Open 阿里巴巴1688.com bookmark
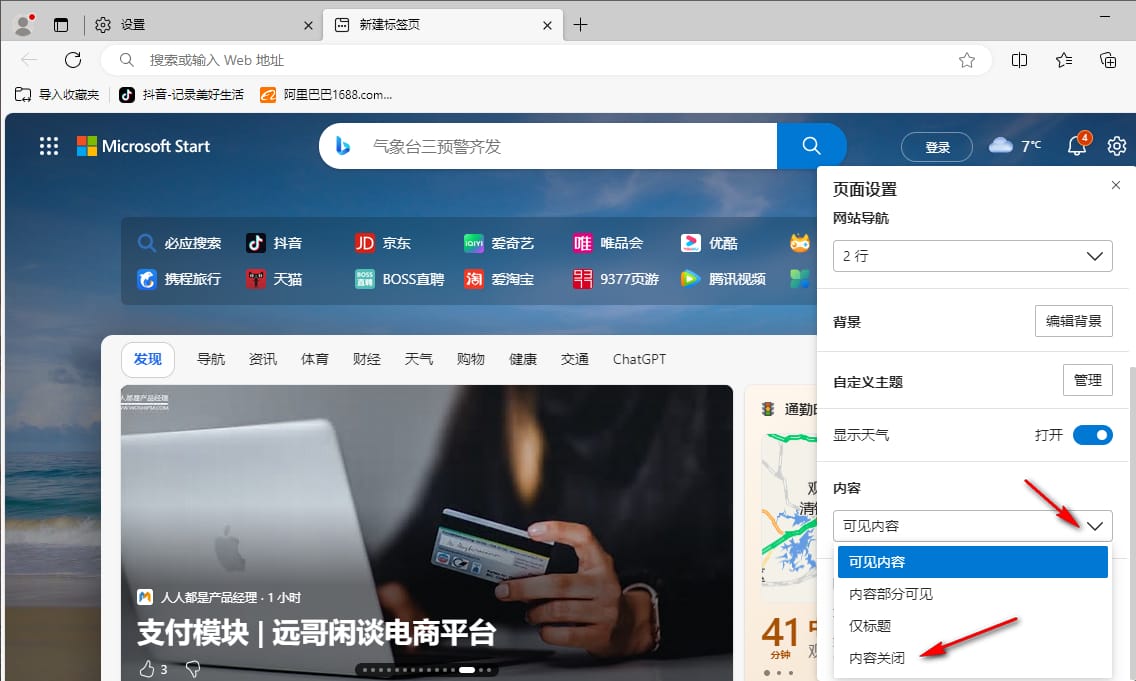This screenshot has width=1136, height=681. (326, 94)
